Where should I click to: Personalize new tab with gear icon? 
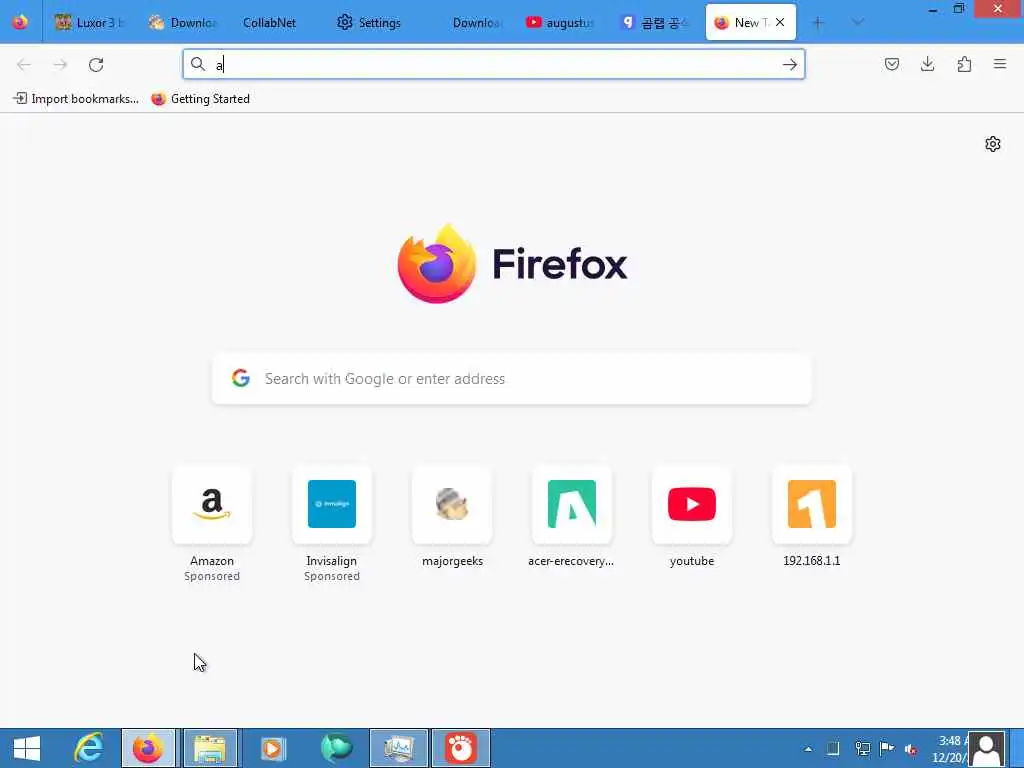pyautogui.click(x=993, y=144)
